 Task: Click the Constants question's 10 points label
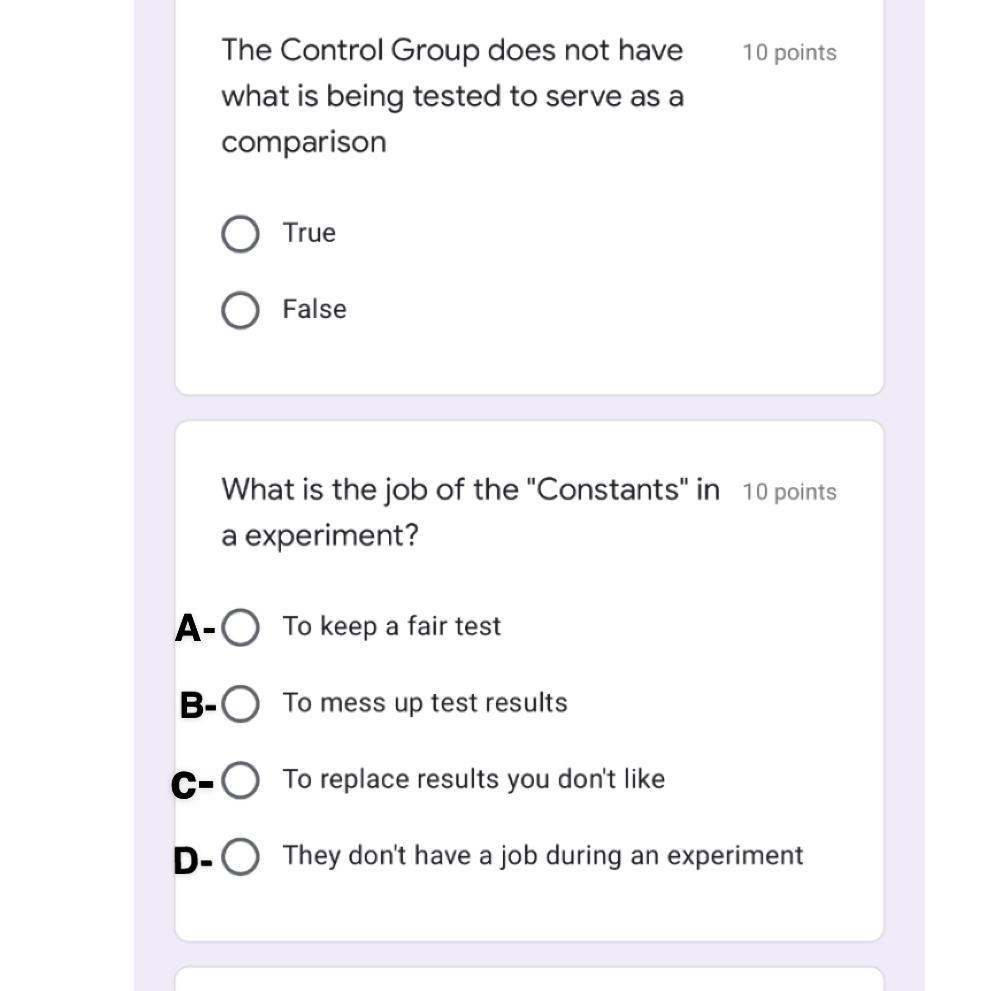coord(789,492)
